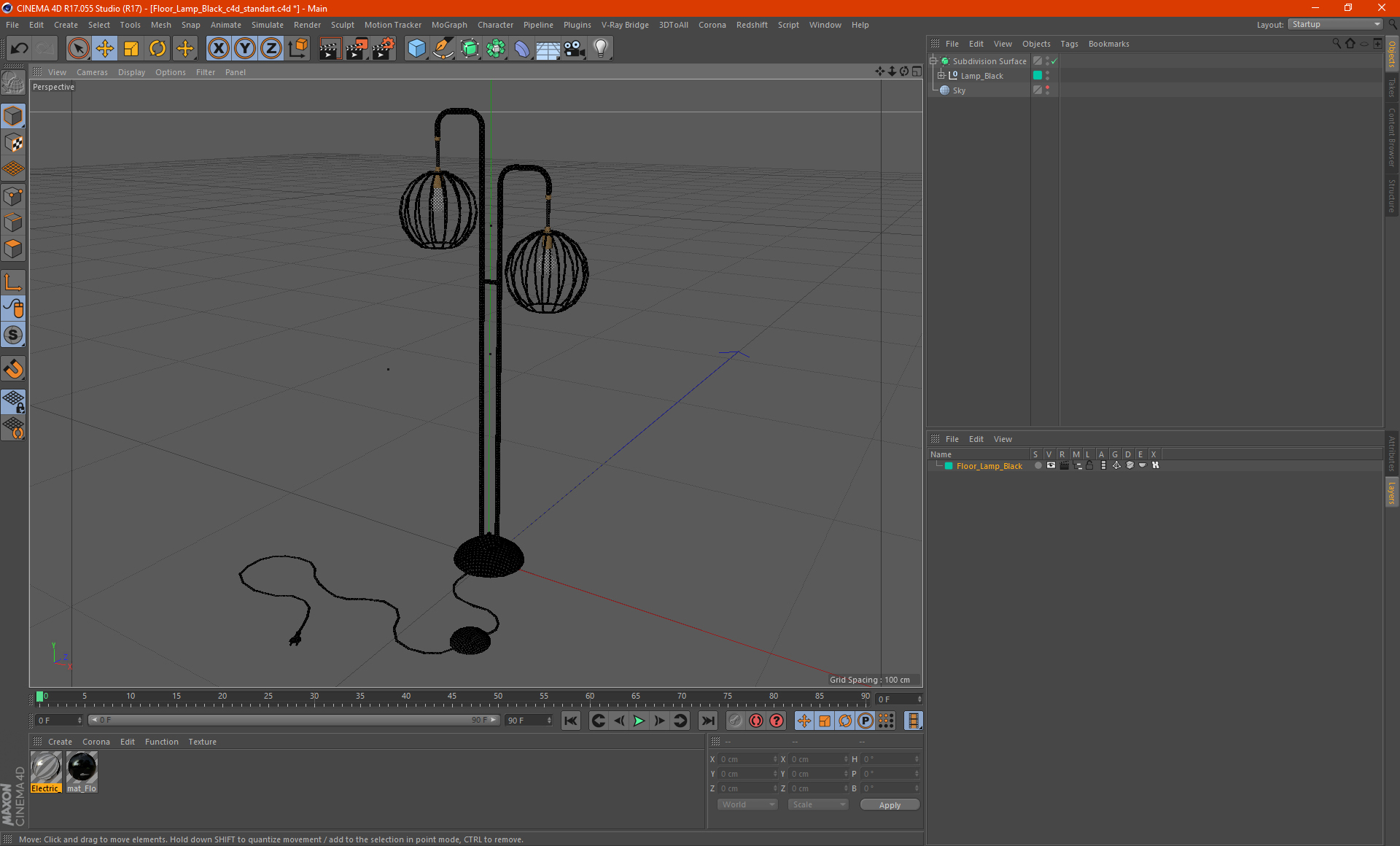
Task: Collapse the Subdivision Surface tree item
Action: (x=933, y=61)
